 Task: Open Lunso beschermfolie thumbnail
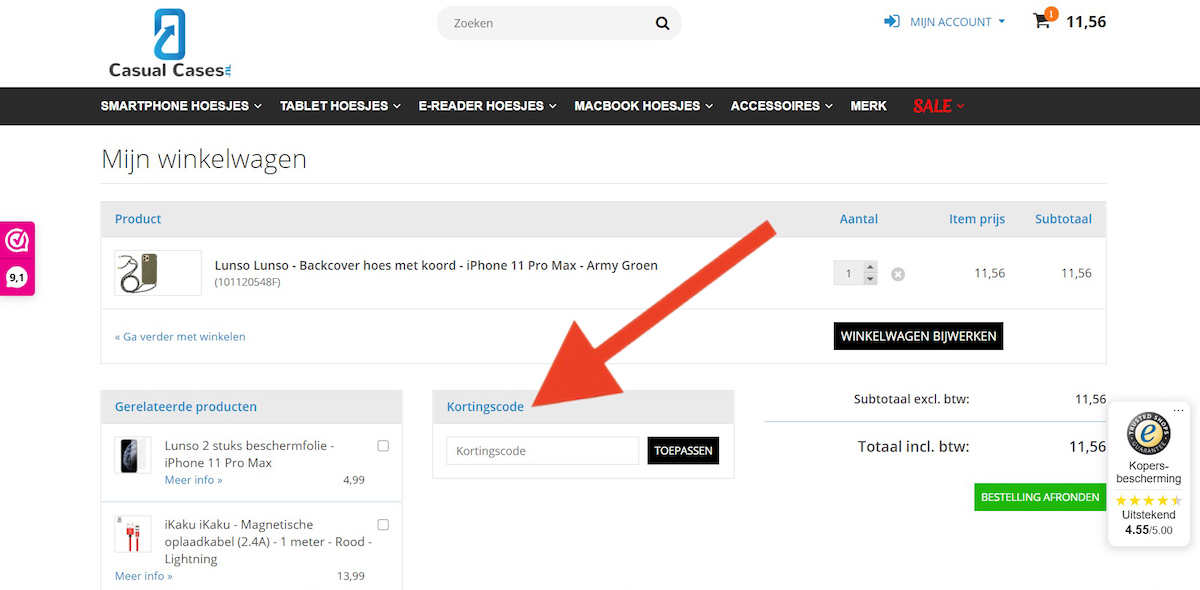pos(133,456)
